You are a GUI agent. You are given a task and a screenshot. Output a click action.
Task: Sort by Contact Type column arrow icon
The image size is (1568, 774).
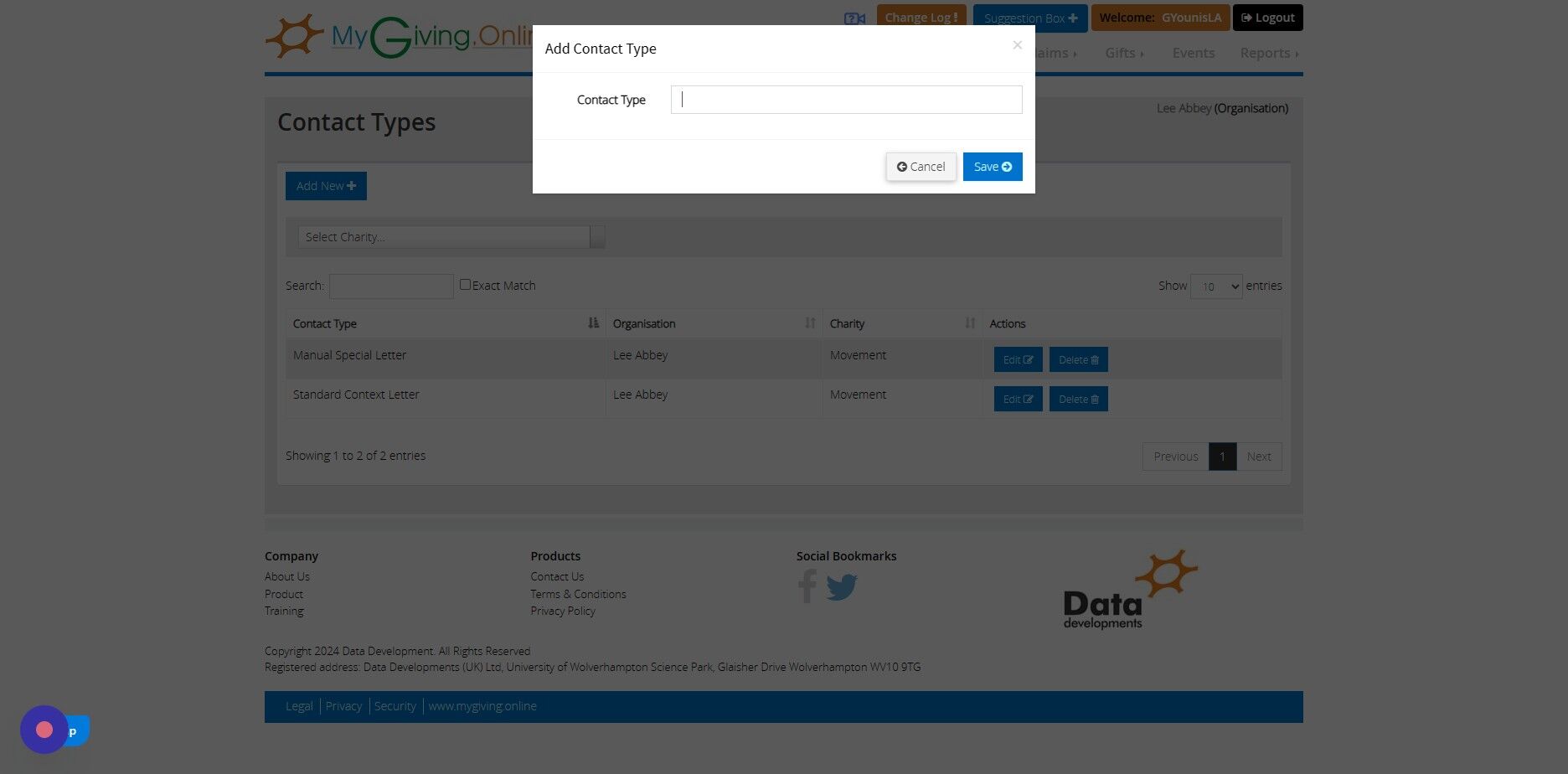[593, 323]
